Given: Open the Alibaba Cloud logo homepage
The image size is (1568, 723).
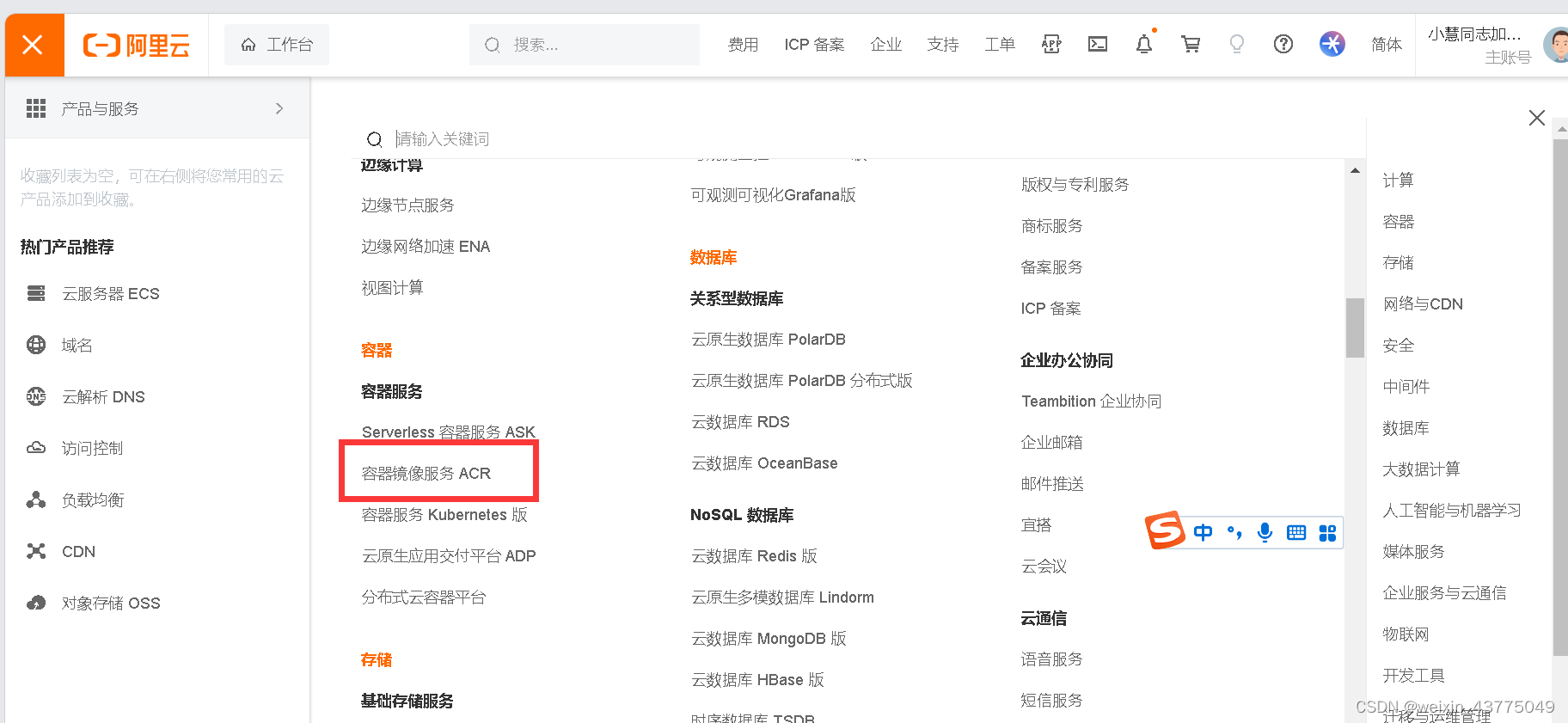Looking at the screenshot, I should pyautogui.click(x=137, y=45).
